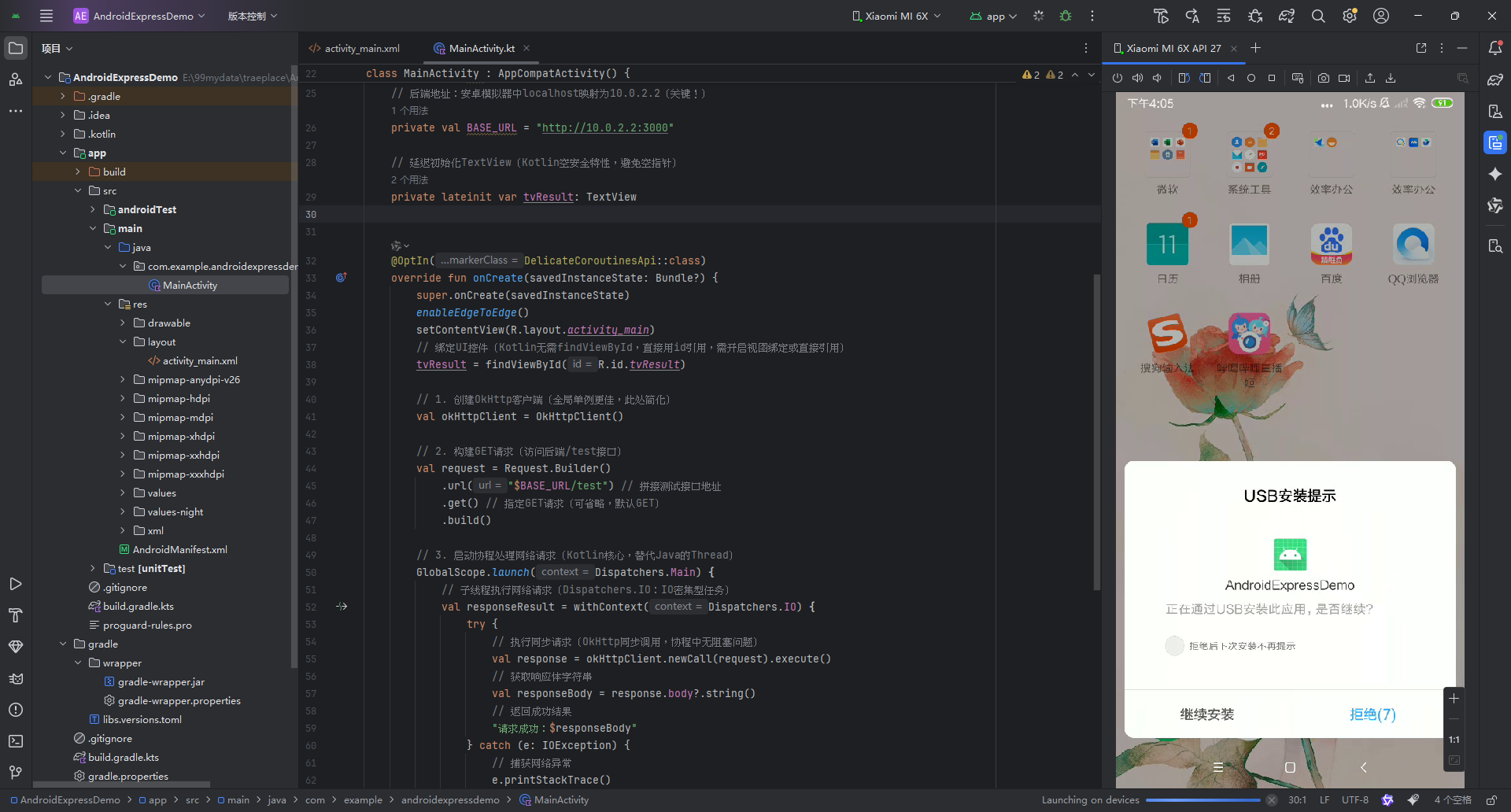Rotate the device left
Viewport: 1511px width, 812px height.
[x=1184, y=78]
